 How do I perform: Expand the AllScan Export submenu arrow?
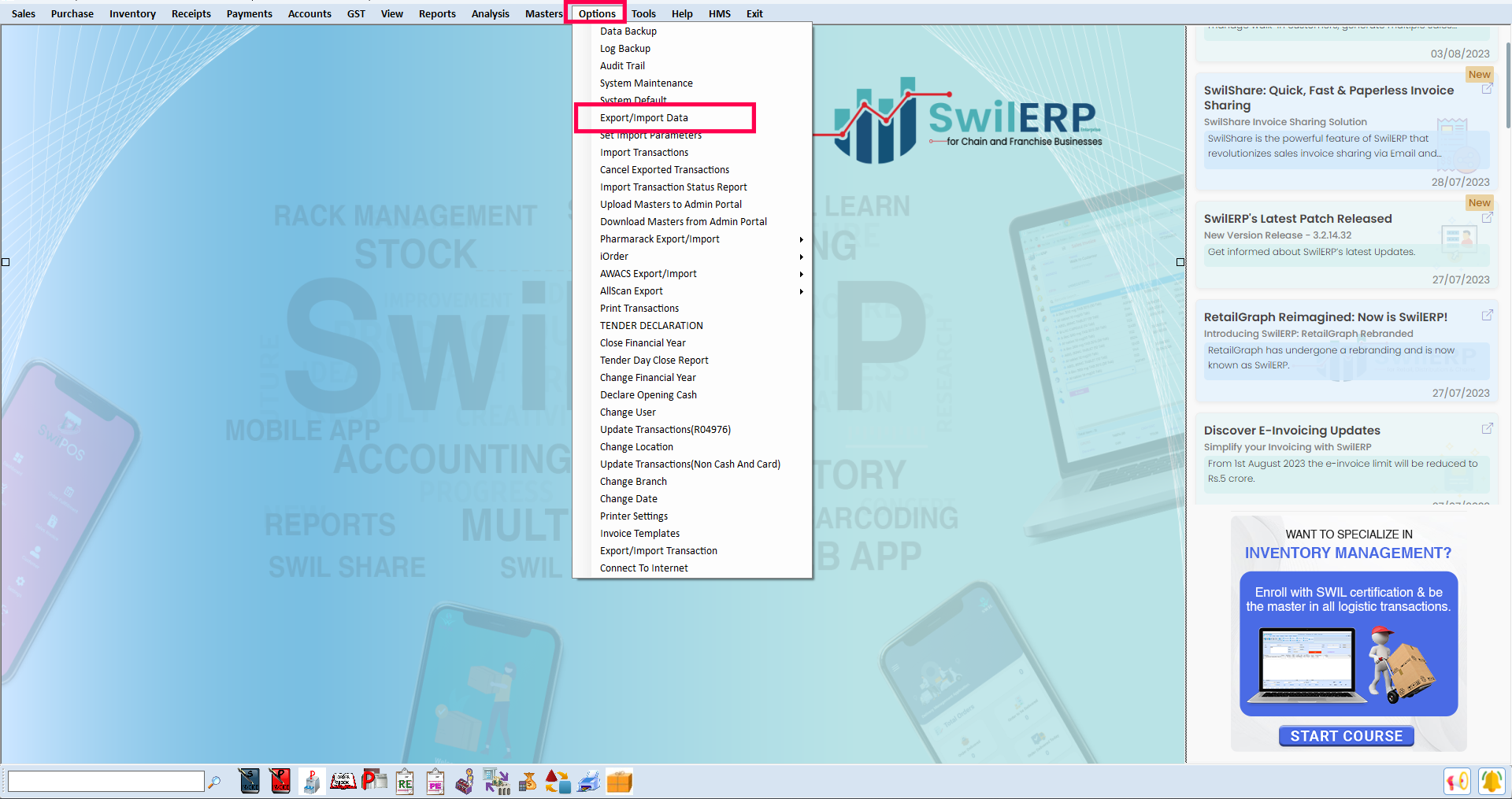click(x=801, y=291)
